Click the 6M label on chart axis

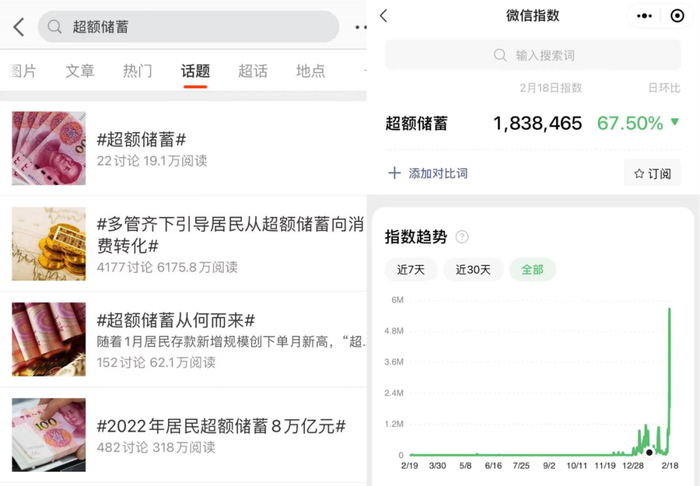tap(397, 300)
